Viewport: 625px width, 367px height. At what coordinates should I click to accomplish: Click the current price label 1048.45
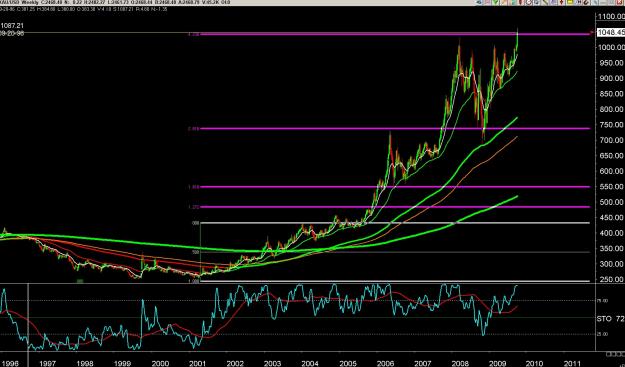(610, 32)
